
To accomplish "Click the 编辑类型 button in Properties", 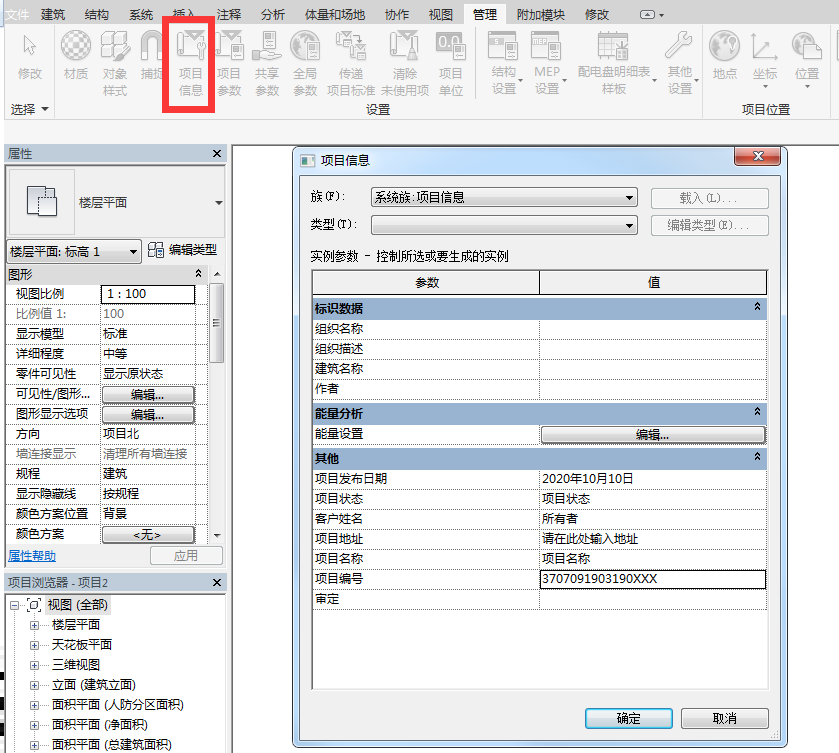I will 183,250.
